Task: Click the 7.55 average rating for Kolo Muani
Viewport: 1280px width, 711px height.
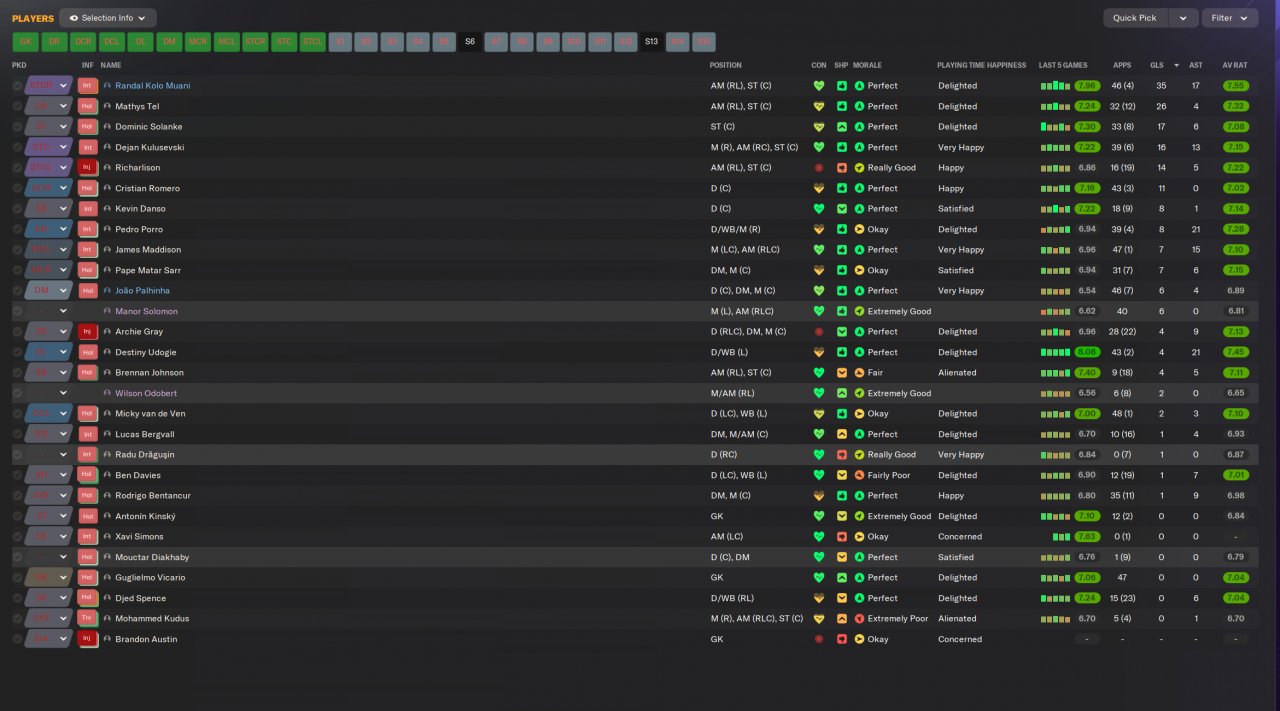Action: pos(1235,86)
